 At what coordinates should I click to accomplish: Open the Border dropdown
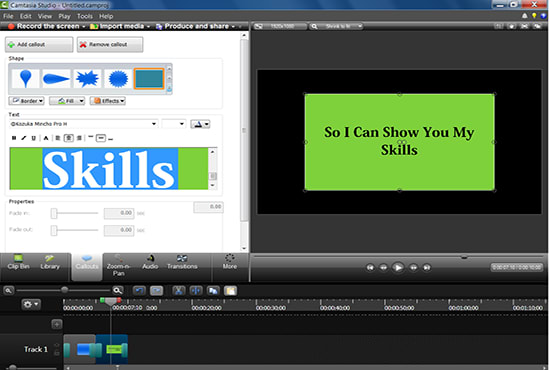(27, 101)
